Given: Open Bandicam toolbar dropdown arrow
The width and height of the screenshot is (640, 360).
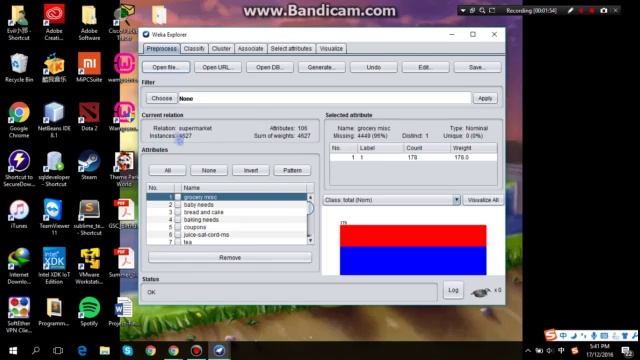Looking at the screenshot, I should (x=463, y=11).
